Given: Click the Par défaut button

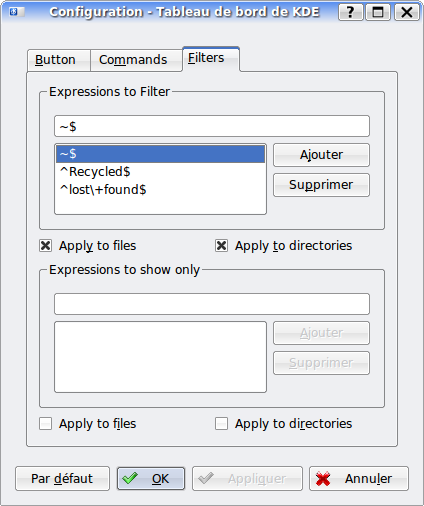Looking at the screenshot, I should [x=62, y=479].
